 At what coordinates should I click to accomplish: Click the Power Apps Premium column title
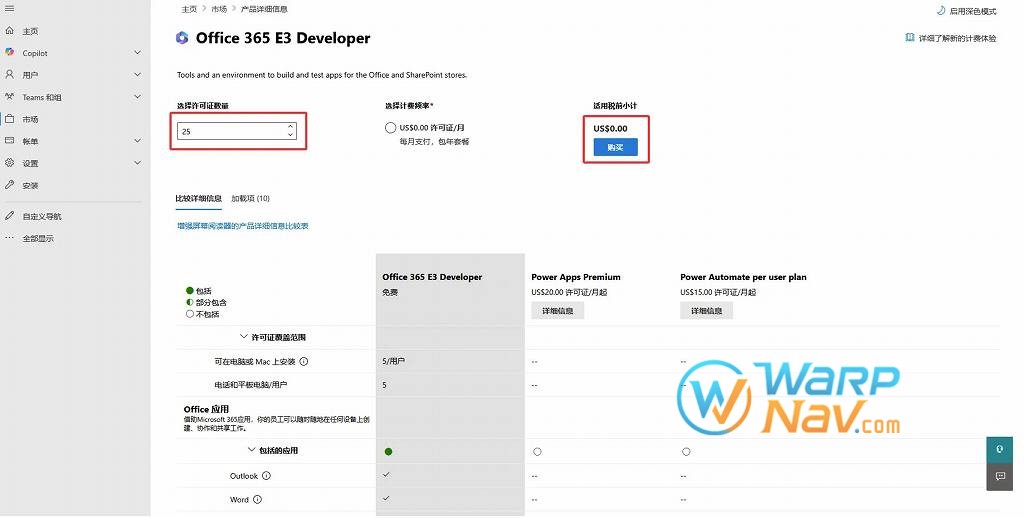click(x=575, y=277)
